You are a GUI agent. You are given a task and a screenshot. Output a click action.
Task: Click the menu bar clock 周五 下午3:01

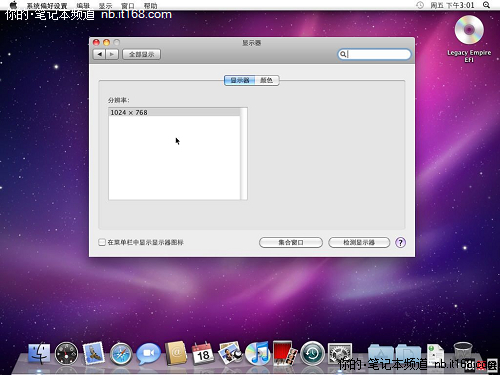tap(452, 5)
